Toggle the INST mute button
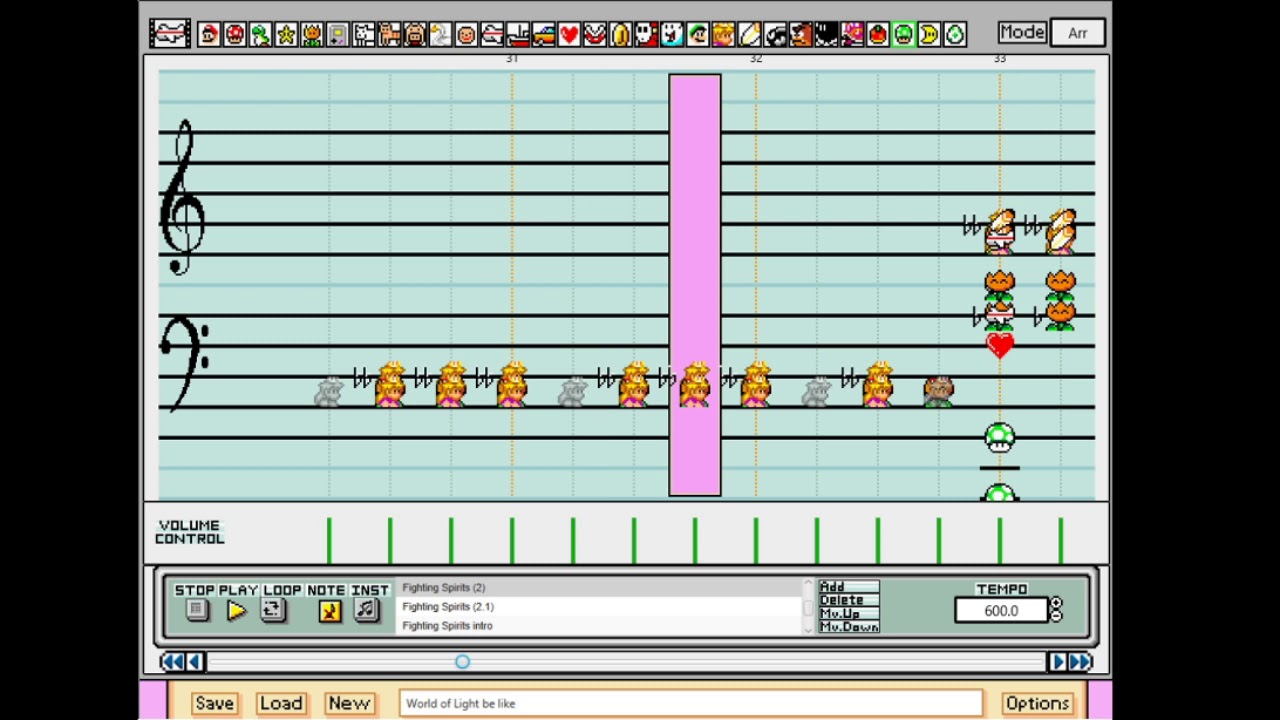Viewport: 1280px width, 720px height. pyautogui.click(x=367, y=611)
